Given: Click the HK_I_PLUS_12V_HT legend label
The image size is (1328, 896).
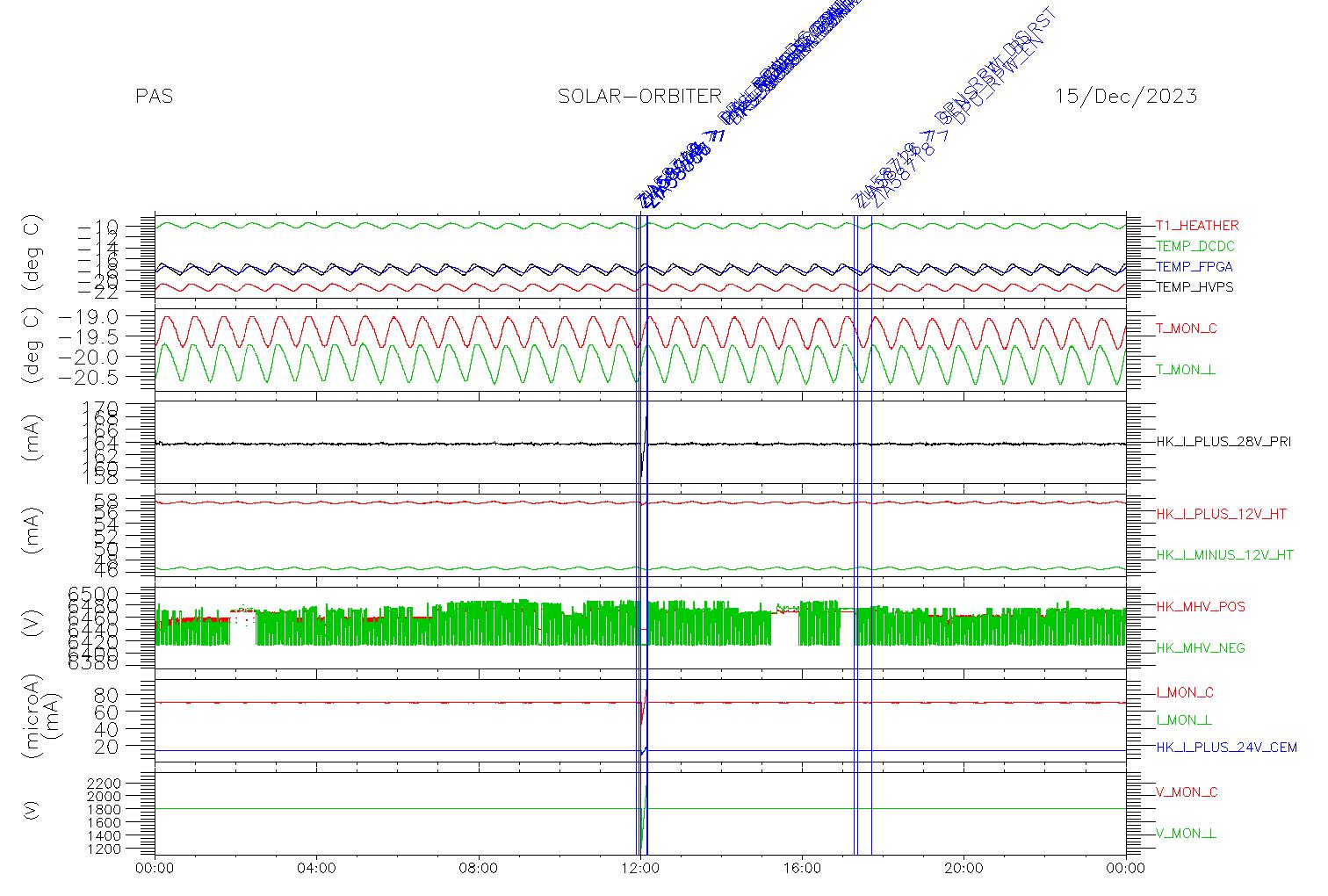Looking at the screenshot, I should (1221, 514).
